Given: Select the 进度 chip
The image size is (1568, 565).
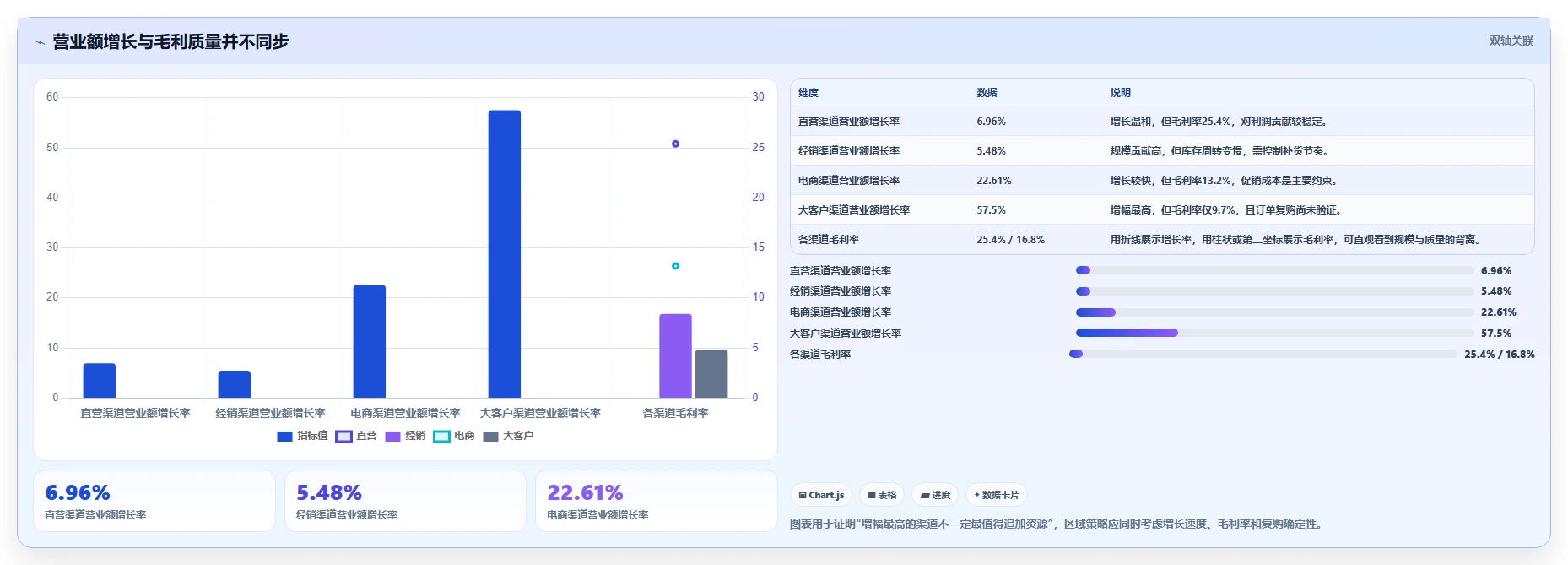Looking at the screenshot, I should coord(935,495).
